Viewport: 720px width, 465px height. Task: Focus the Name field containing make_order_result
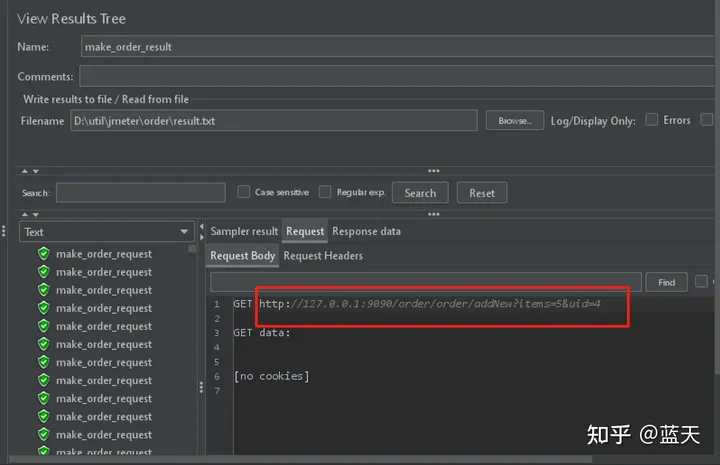[398, 46]
